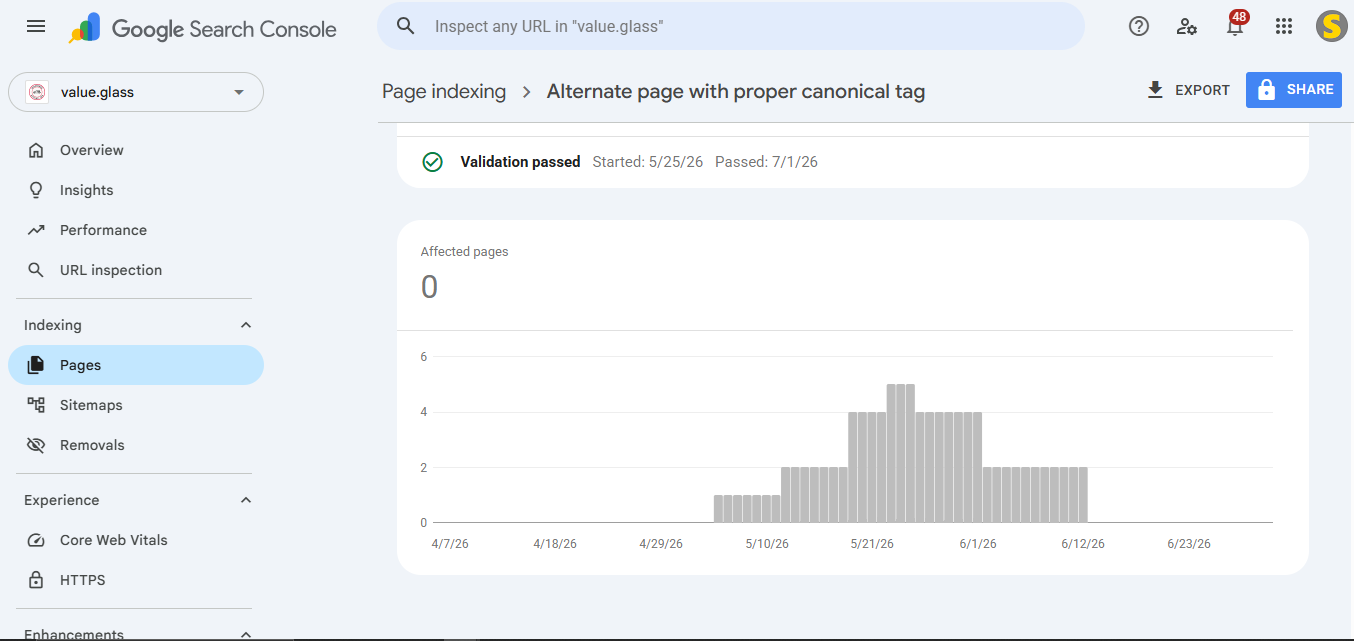Viewport: 1354px width, 641px height.
Task: Collapse the Indexing section
Action: pos(246,325)
